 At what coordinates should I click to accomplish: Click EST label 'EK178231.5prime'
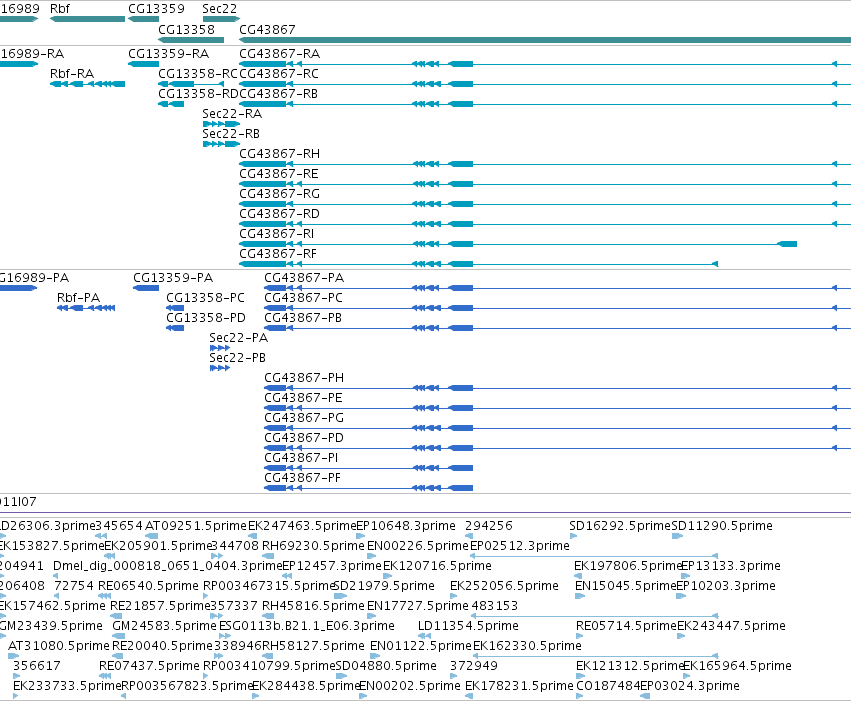[x=519, y=686]
